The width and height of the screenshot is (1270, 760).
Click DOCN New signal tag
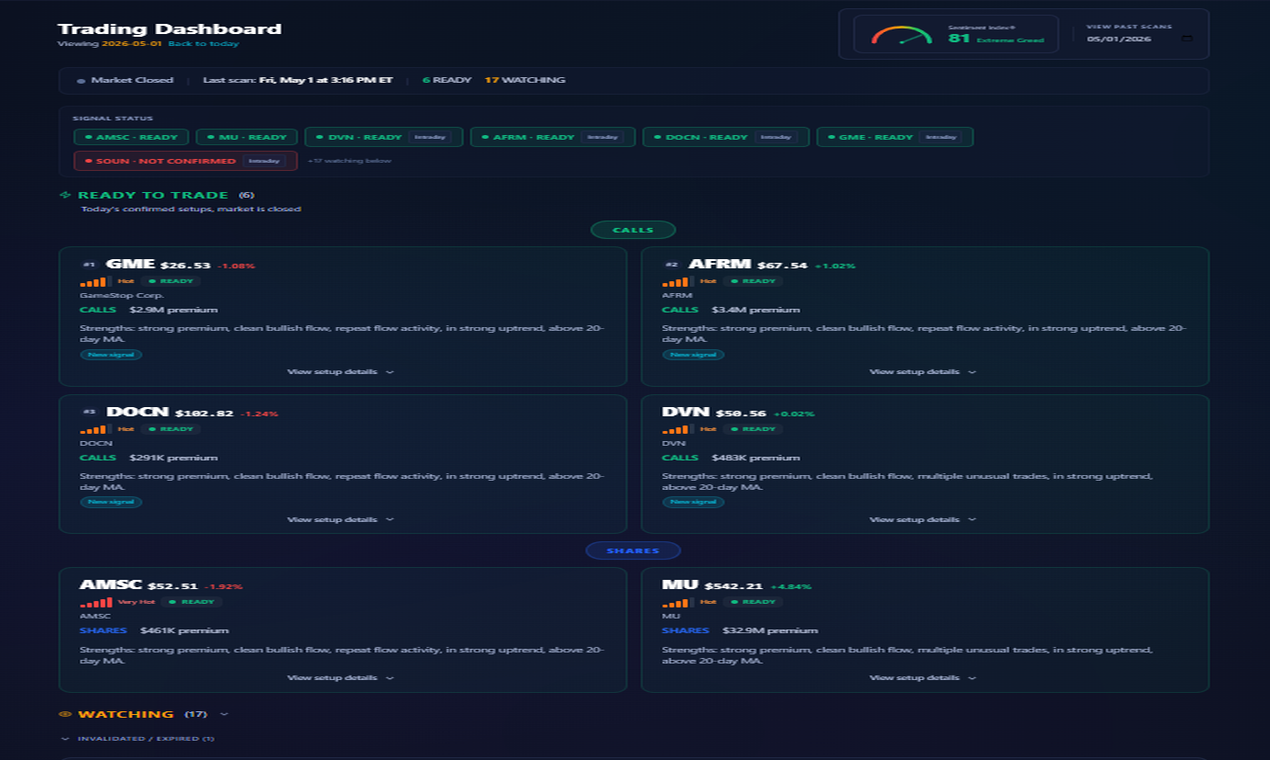(x=111, y=502)
